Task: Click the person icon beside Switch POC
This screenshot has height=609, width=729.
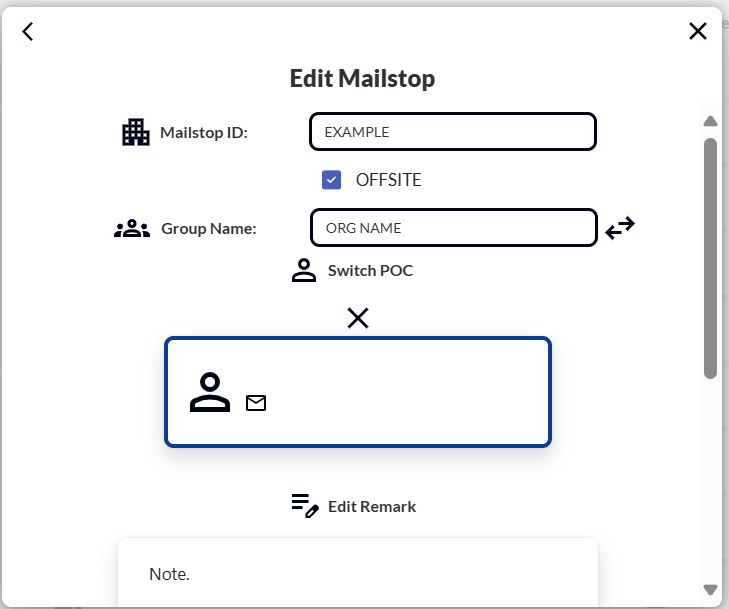Action: [x=304, y=270]
